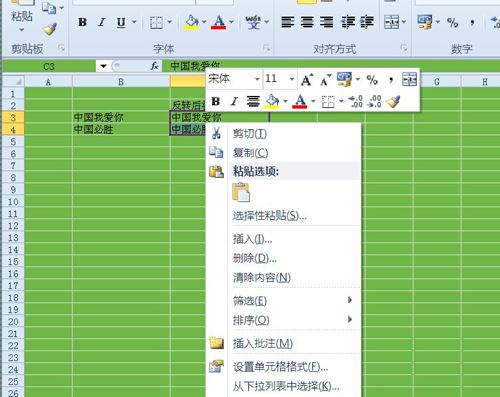Viewport: 500px width, 397px height.
Task: Choose 插入批注(M) insert comment
Action: [x=283, y=343]
